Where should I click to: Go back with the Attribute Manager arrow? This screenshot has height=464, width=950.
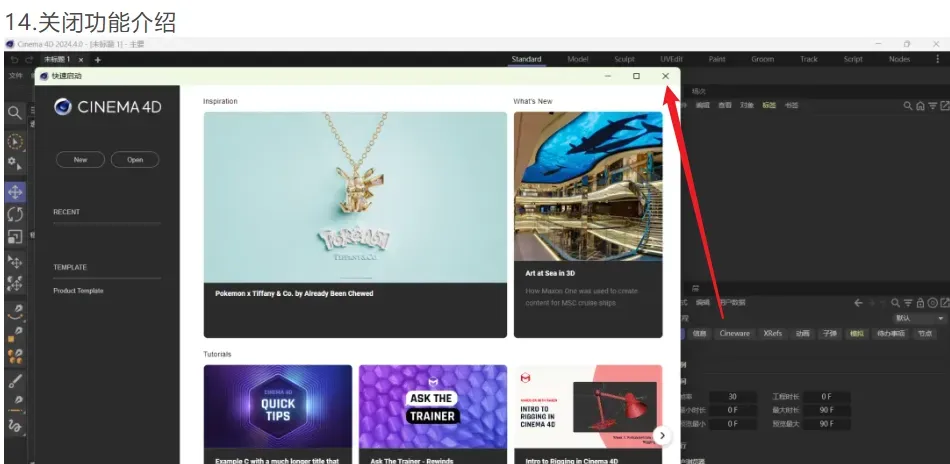[858, 303]
